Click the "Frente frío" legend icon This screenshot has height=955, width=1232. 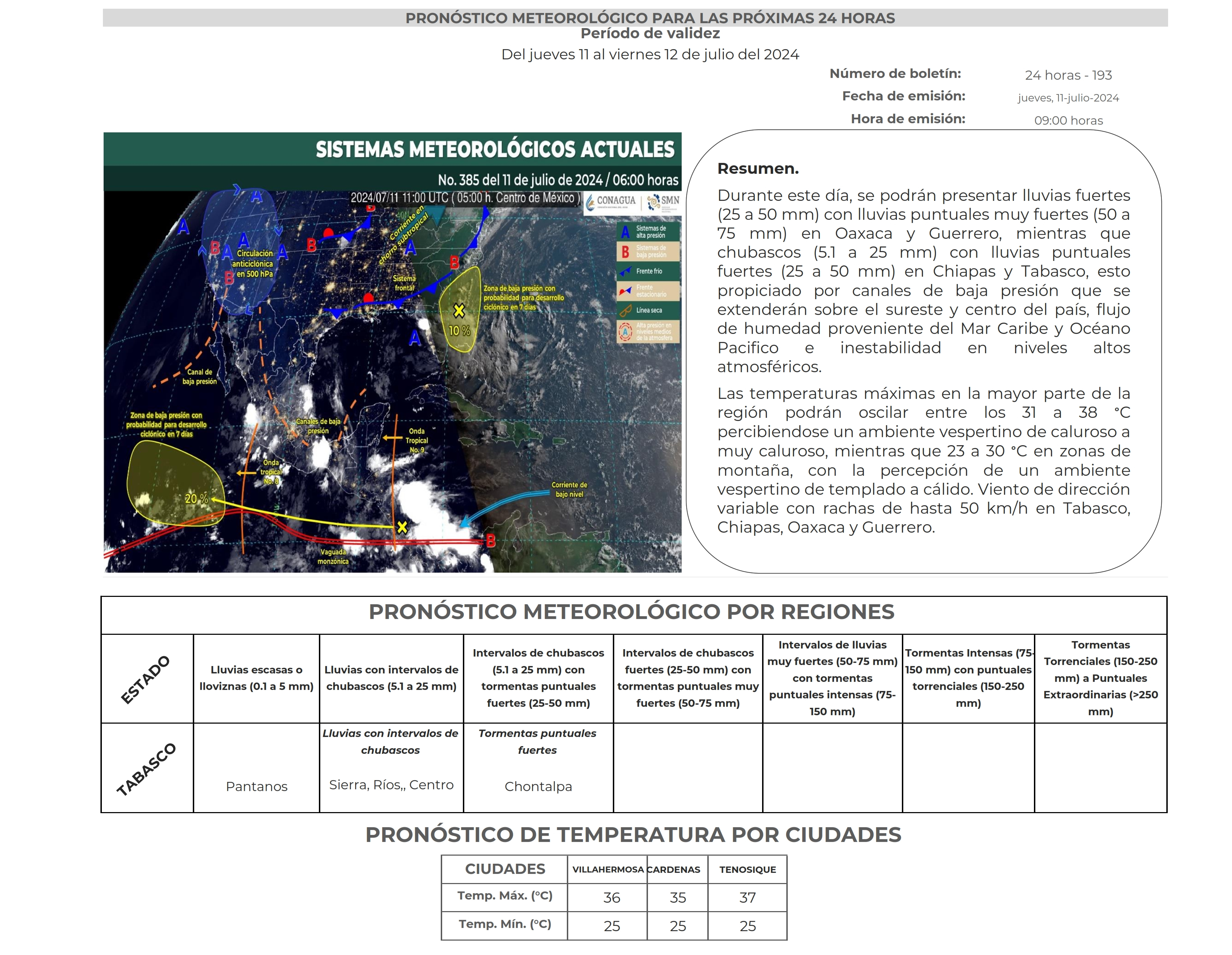625,271
